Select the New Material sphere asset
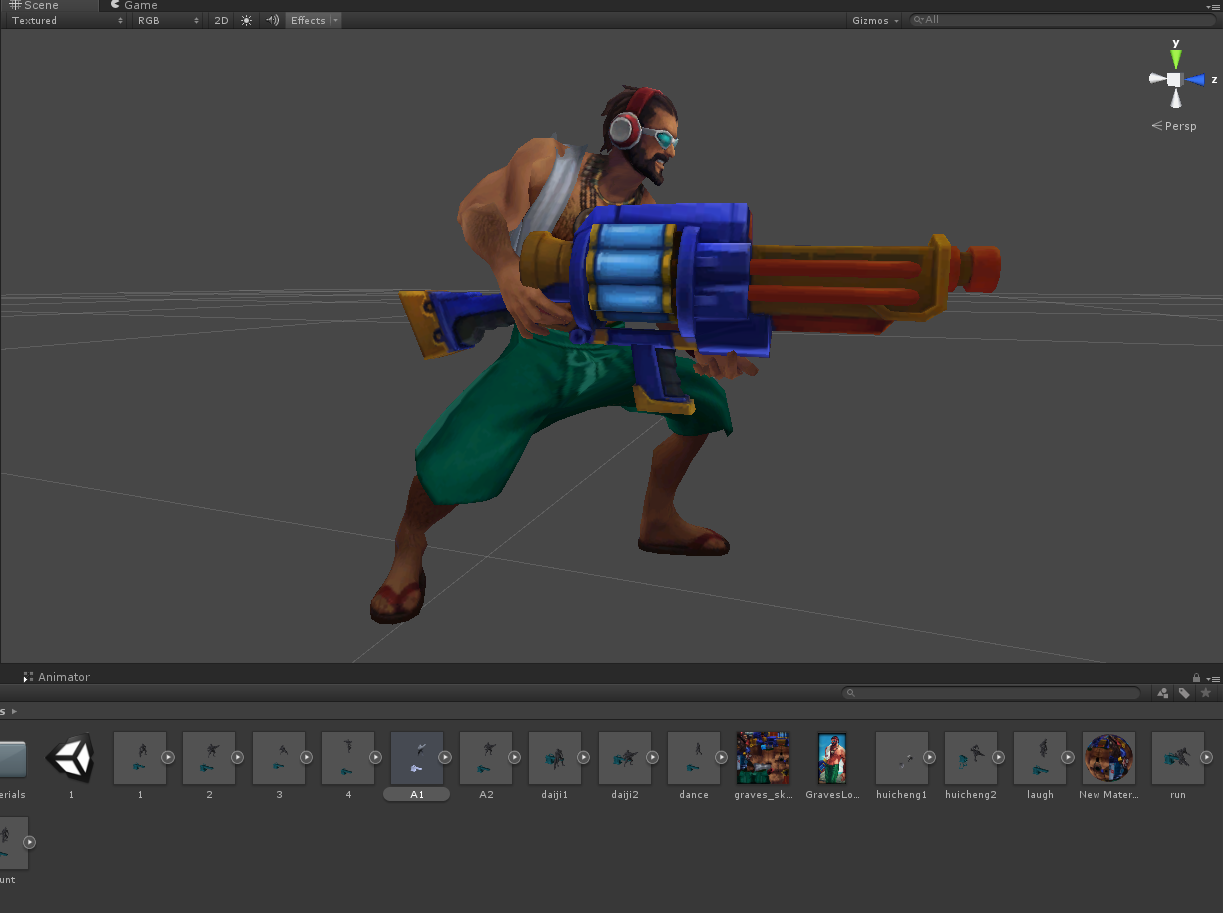Screen dimensions: 1223x913 coord(1108,758)
